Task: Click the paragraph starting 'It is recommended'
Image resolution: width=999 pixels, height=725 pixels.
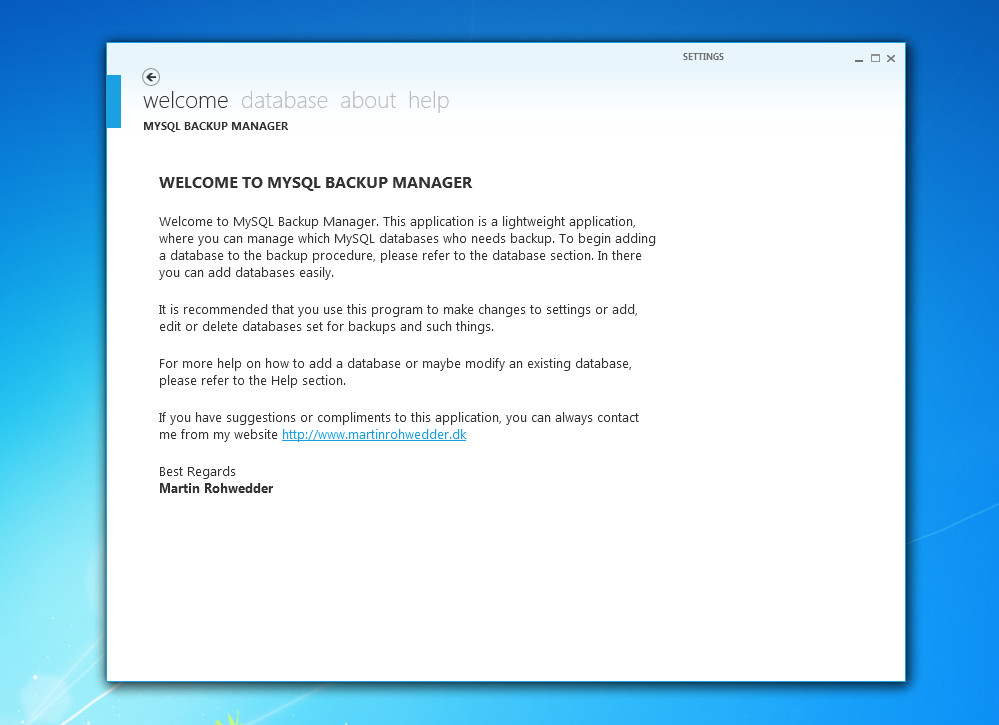Action: click(398, 318)
